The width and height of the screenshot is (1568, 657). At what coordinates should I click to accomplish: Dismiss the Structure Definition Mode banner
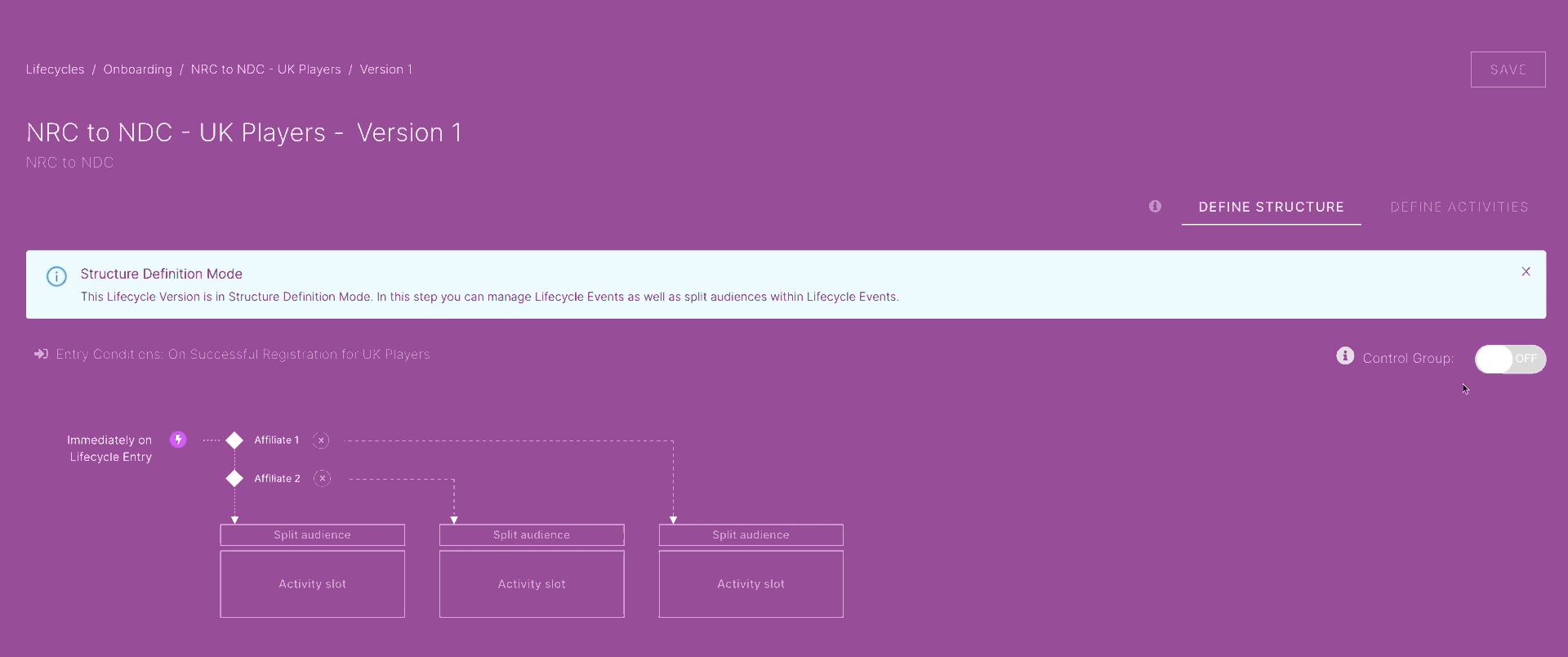point(1526,271)
